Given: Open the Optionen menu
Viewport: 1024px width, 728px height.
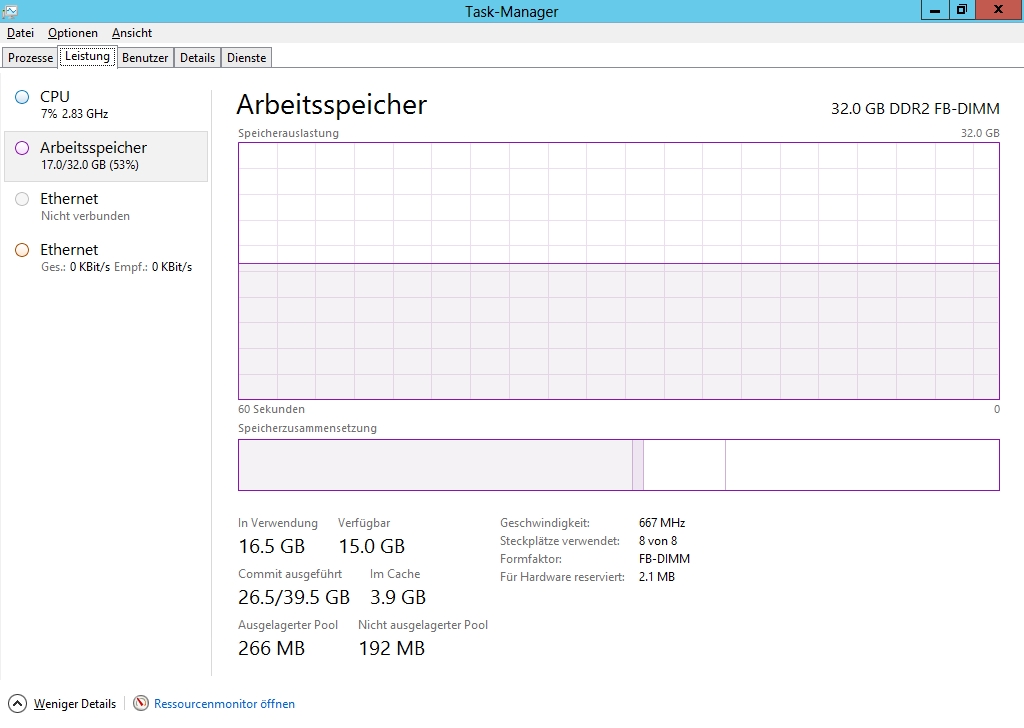Looking at the screenshot, I should pos(73,33).
